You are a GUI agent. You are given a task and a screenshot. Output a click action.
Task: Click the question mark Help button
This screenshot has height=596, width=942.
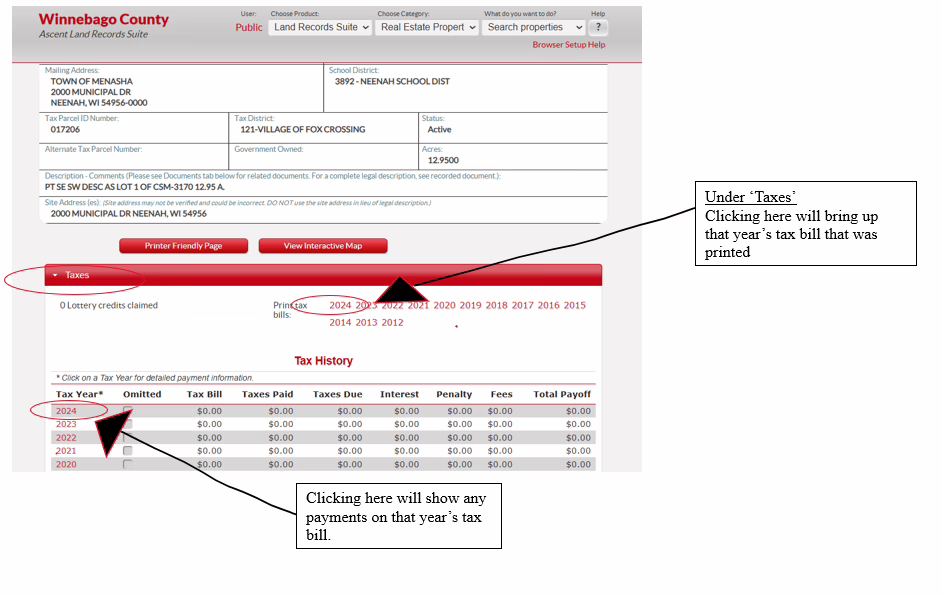[599, 27]
